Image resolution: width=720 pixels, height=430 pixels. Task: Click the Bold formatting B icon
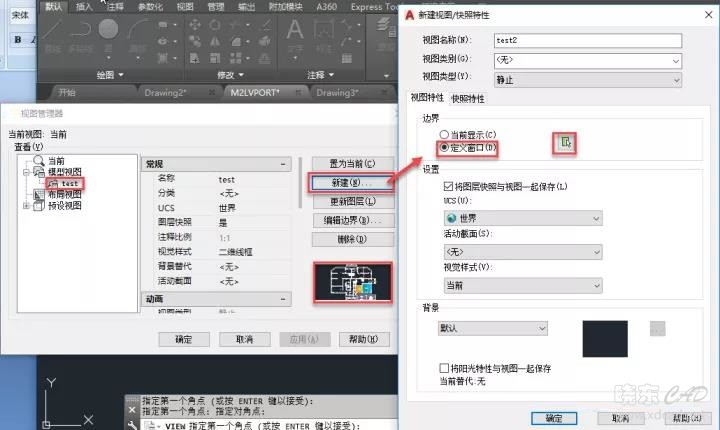click(19, 39)
